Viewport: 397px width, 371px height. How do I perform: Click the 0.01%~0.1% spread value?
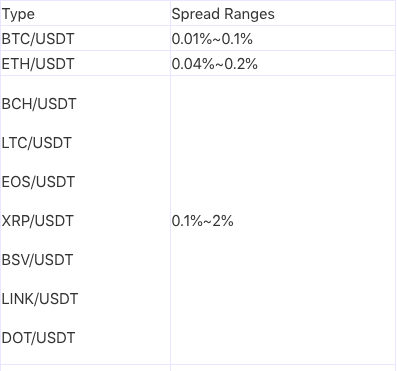pos(212,39)
